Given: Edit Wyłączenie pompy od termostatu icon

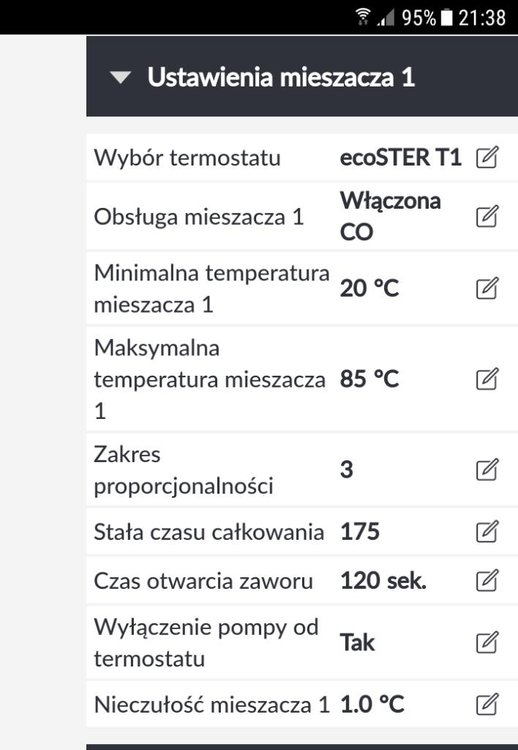Looking at the screenshot, I should (x=487, y=642).
